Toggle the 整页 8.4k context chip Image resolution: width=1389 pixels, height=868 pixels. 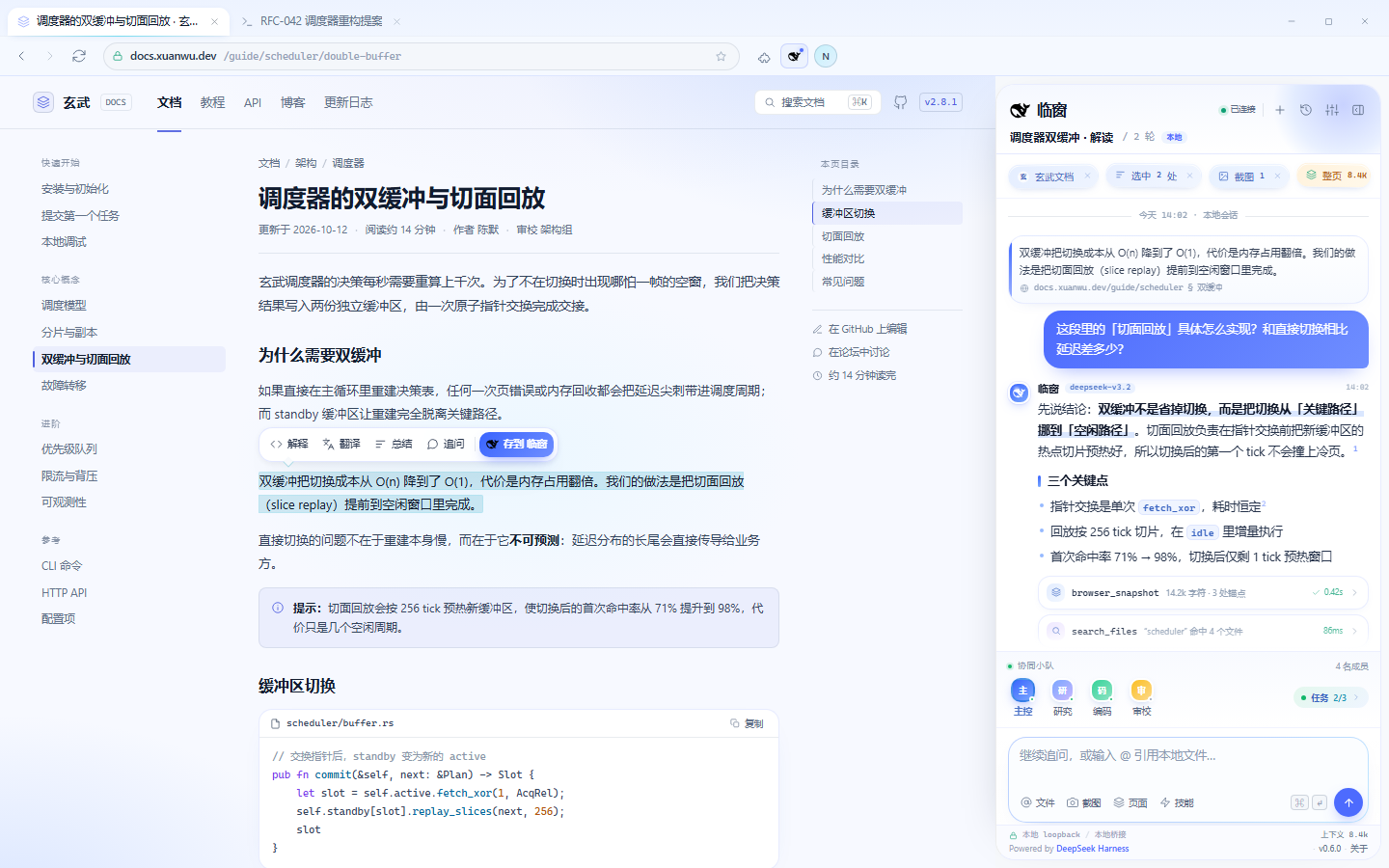[1336, 176]
